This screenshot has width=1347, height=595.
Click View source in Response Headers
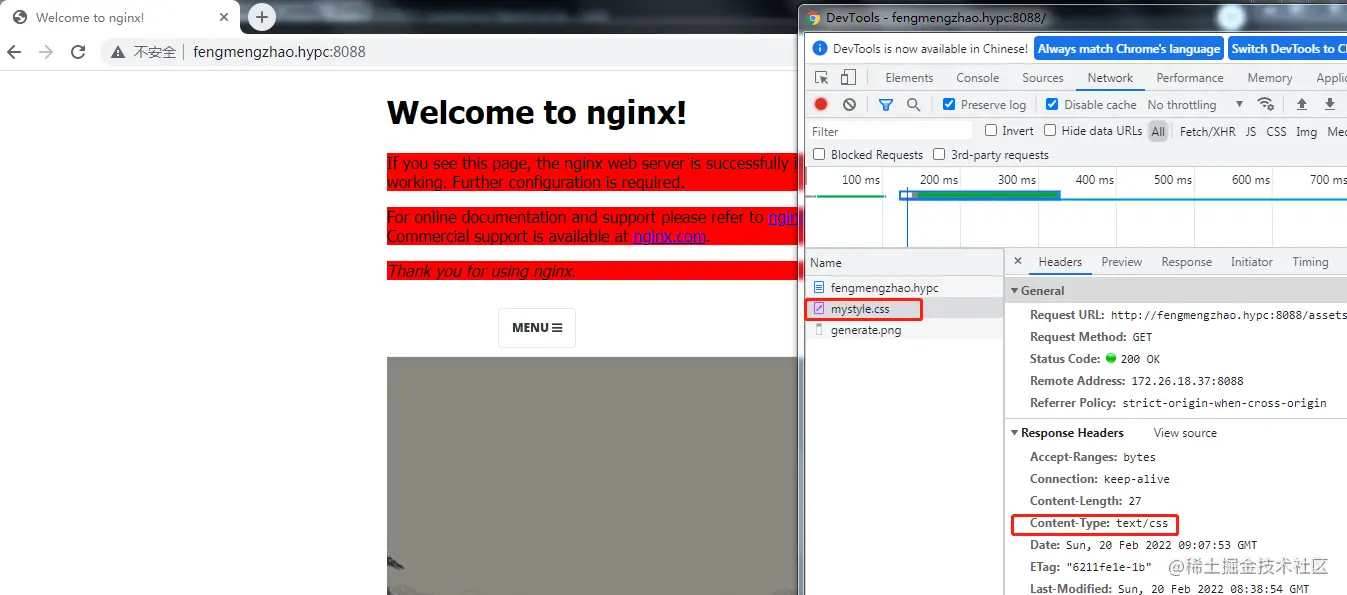point(1185,433)
